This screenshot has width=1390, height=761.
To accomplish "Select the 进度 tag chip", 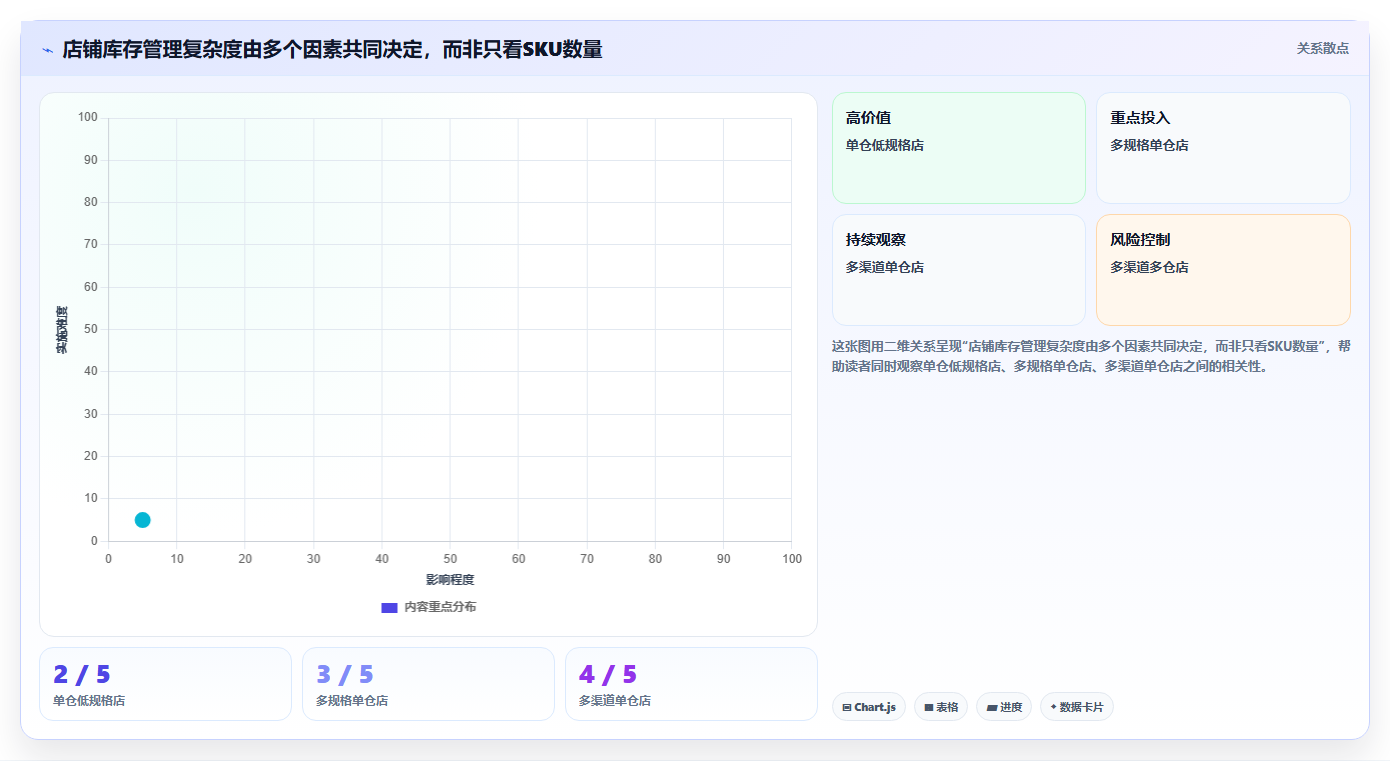I will [1004, 707].
